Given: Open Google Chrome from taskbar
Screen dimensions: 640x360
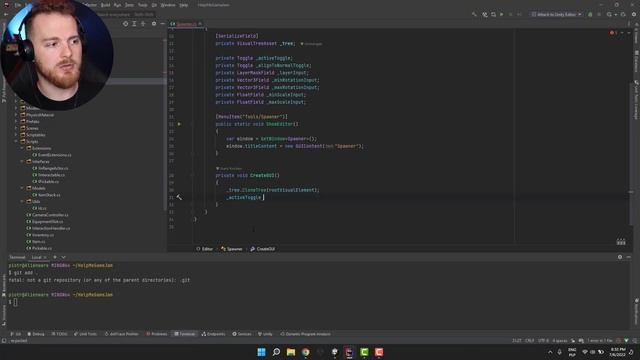Looking at the screenshot, I should coord(306,352).
